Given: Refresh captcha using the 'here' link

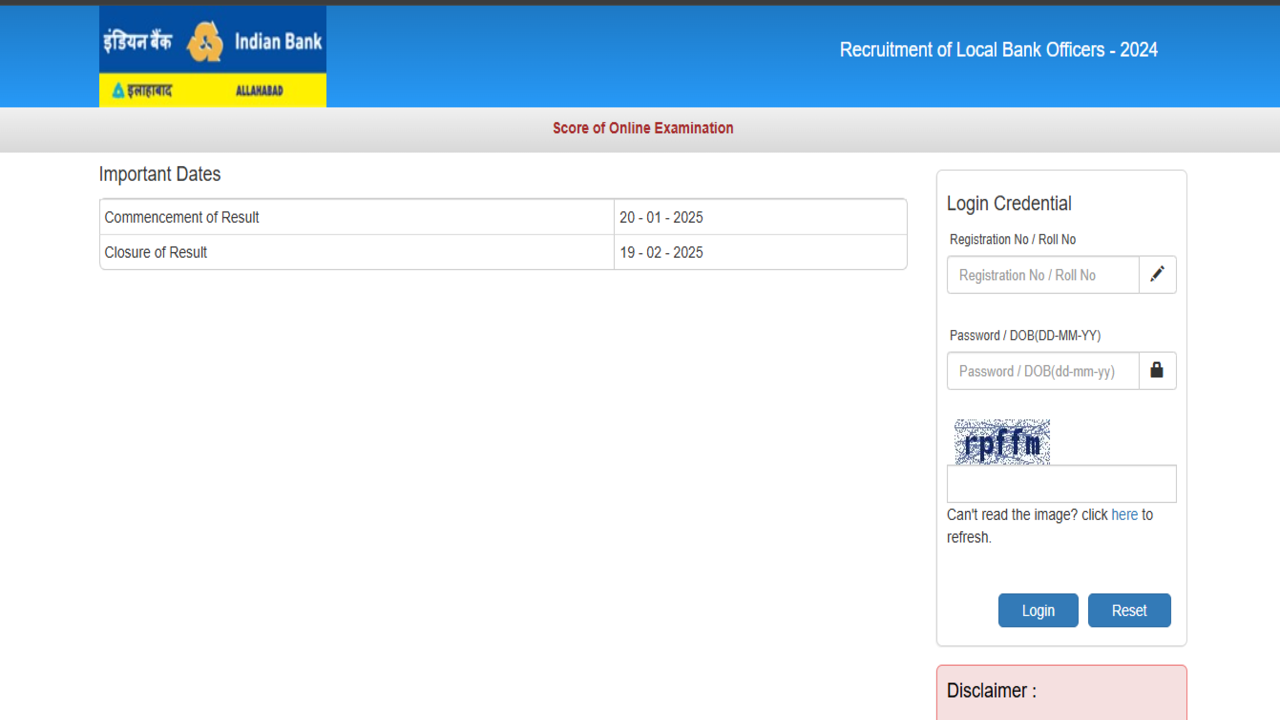Looking at the screenshot, I should coord(1124,515).
